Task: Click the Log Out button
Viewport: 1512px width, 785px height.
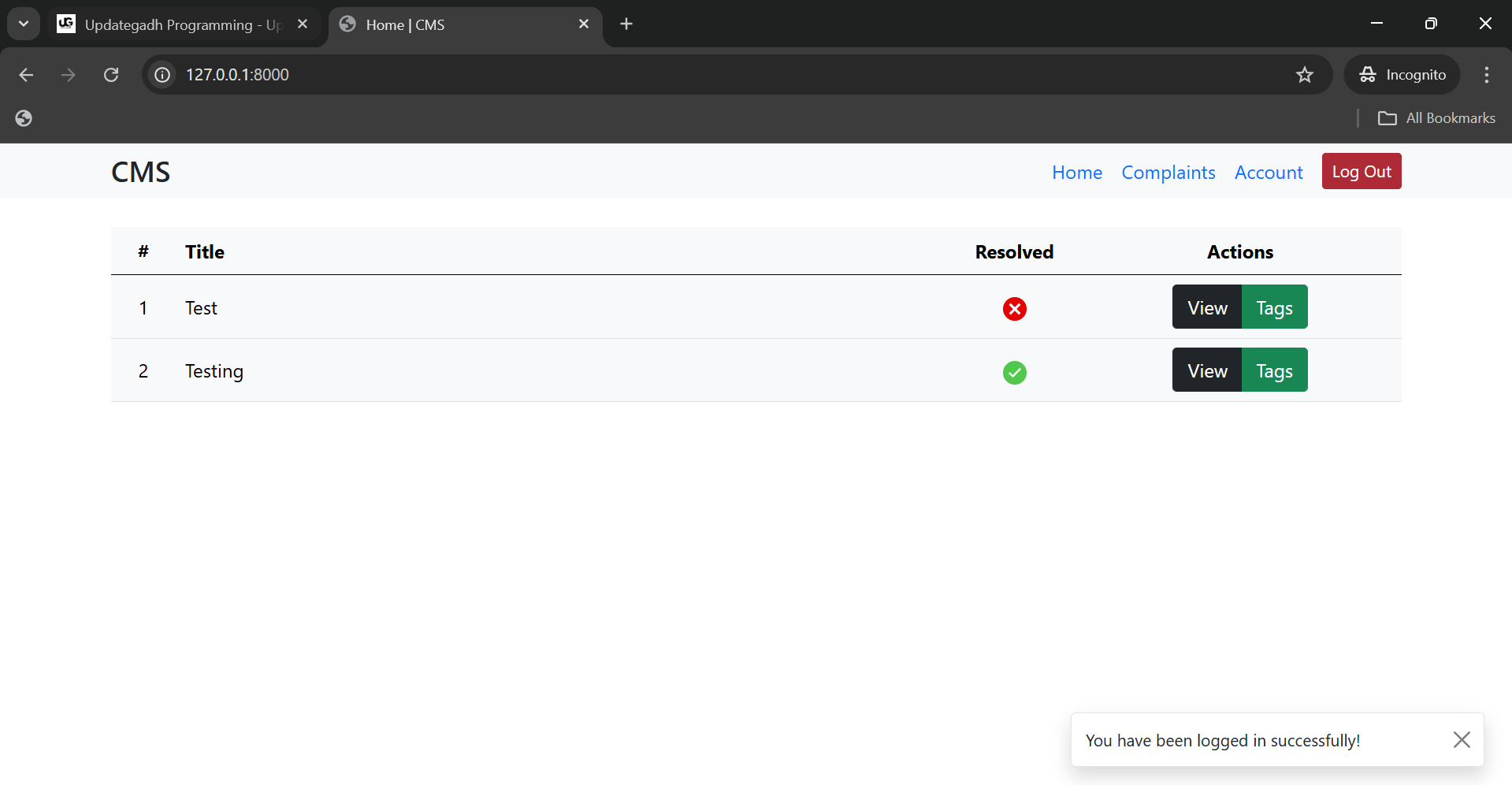Action: [x=1361, y=171]
